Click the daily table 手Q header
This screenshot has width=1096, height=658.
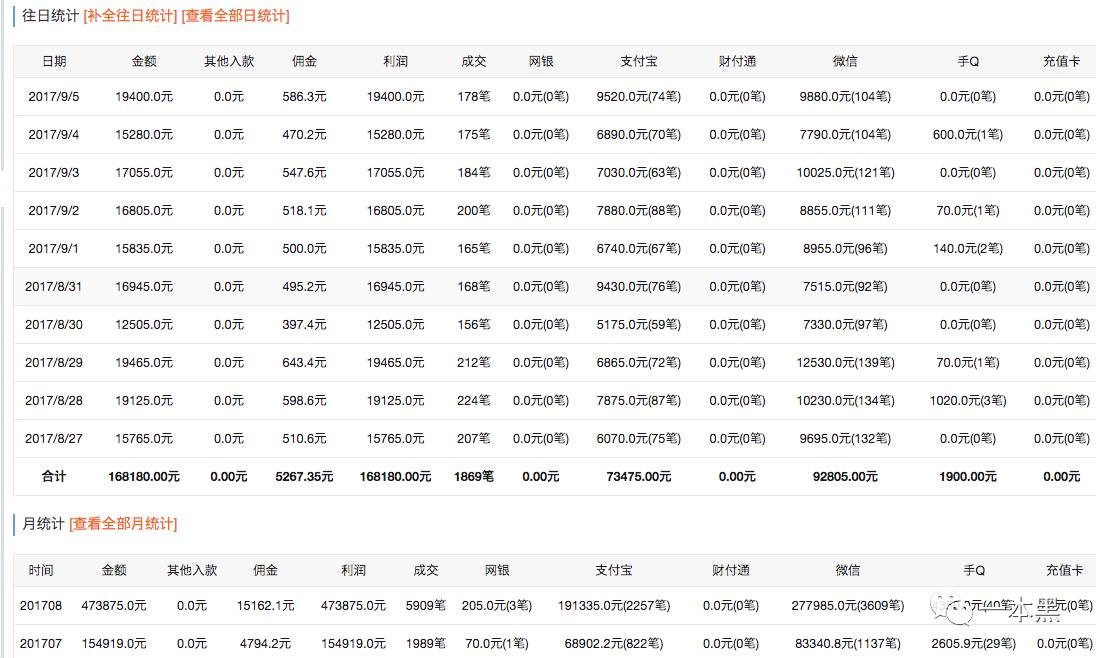pos(968,62)
